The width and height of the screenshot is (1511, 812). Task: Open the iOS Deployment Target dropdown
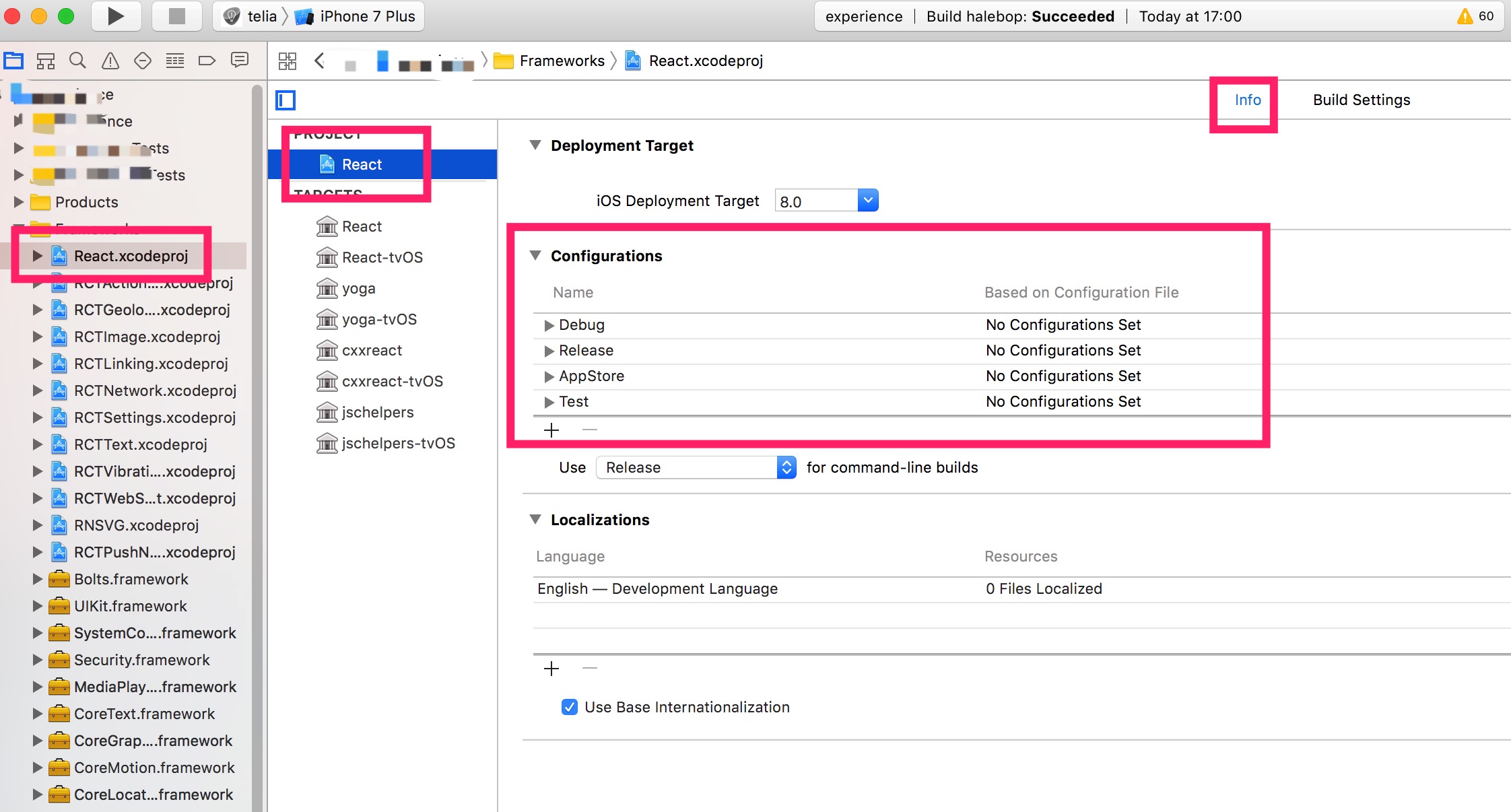pos(868,201)
